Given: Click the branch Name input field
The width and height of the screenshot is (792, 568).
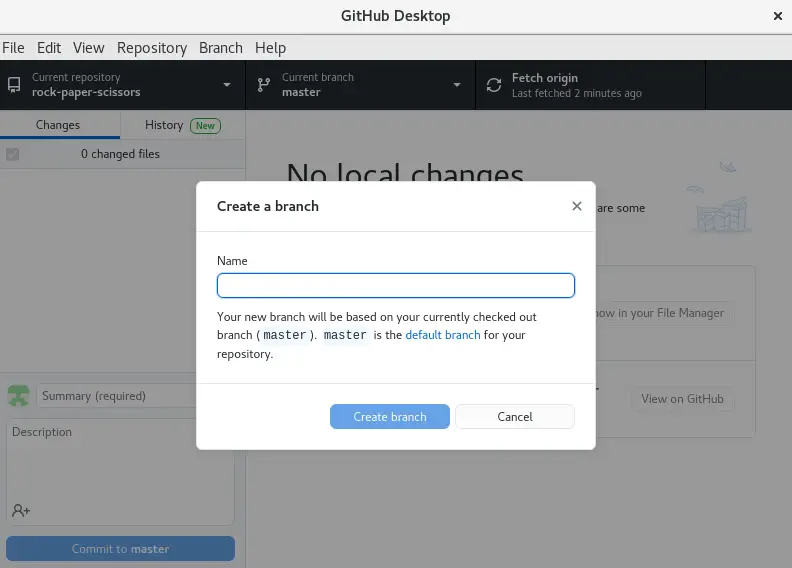Looking at the screenshot, I should [x=395, y=286].
